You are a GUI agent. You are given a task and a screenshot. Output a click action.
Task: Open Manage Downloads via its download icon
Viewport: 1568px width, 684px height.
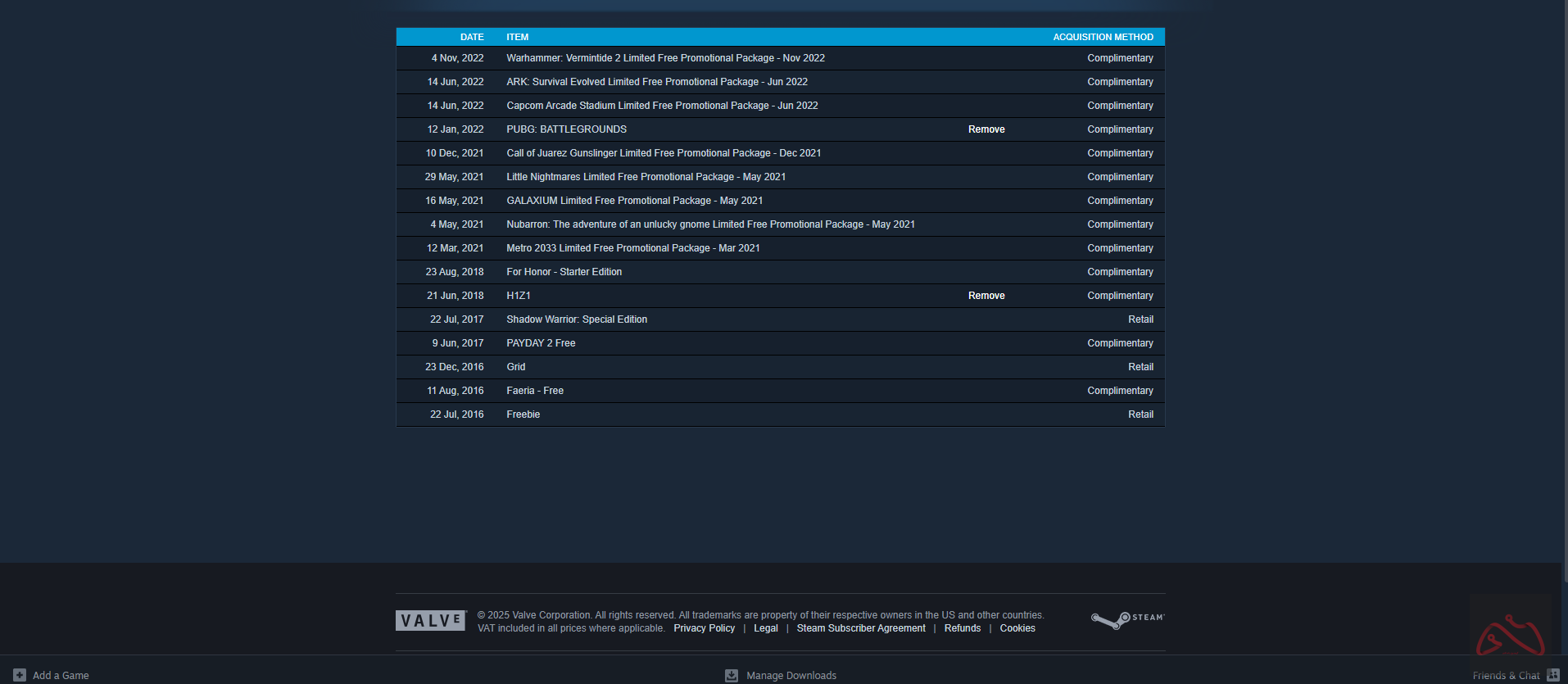[x=732, y=675]
